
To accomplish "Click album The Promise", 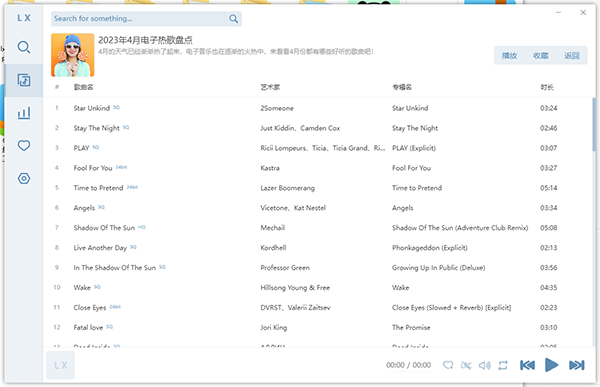I will click(411, 327).
